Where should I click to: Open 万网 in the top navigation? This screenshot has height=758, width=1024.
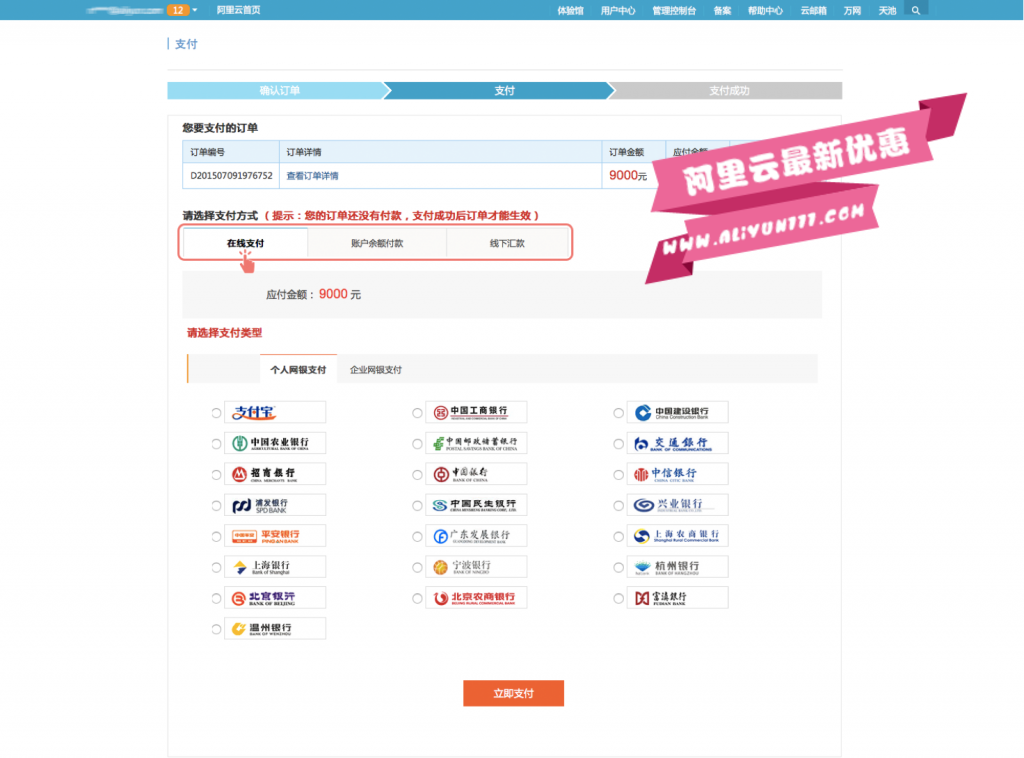pos(852,10)
